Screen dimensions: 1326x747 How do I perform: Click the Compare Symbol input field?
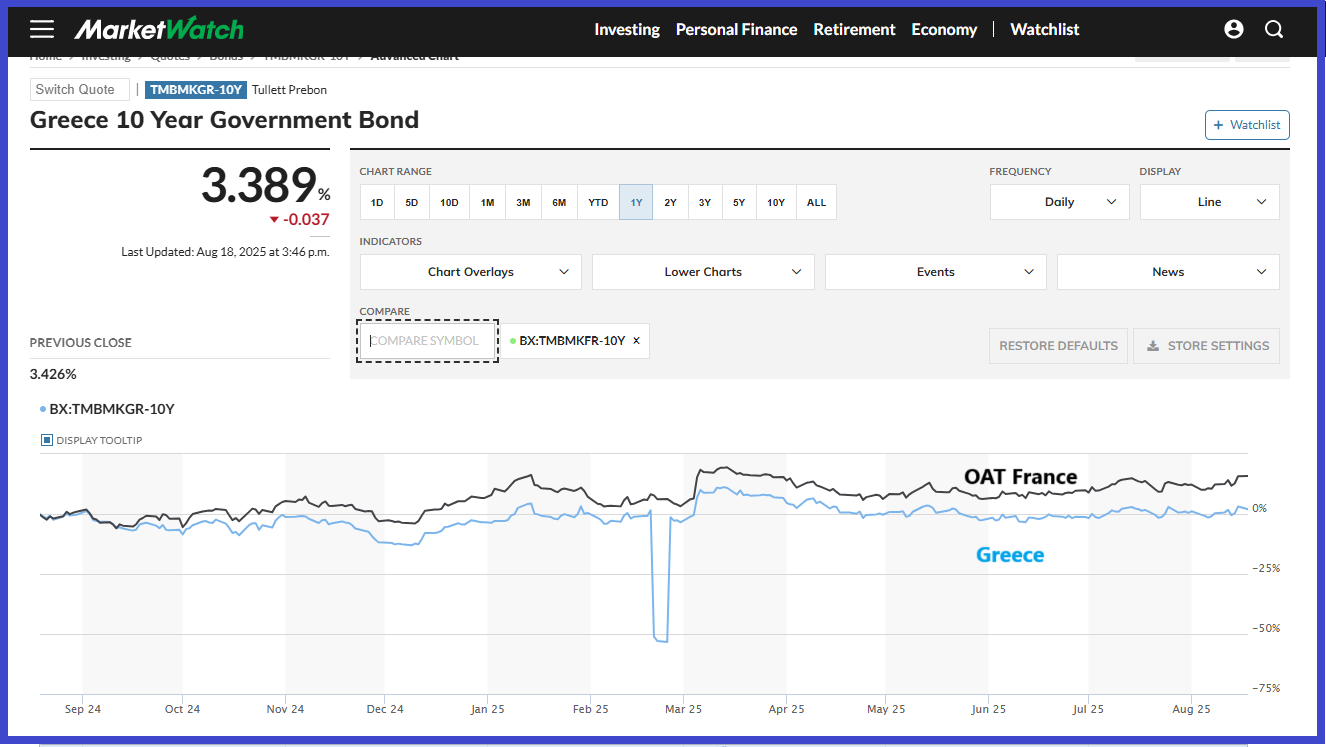pos(427,341)
